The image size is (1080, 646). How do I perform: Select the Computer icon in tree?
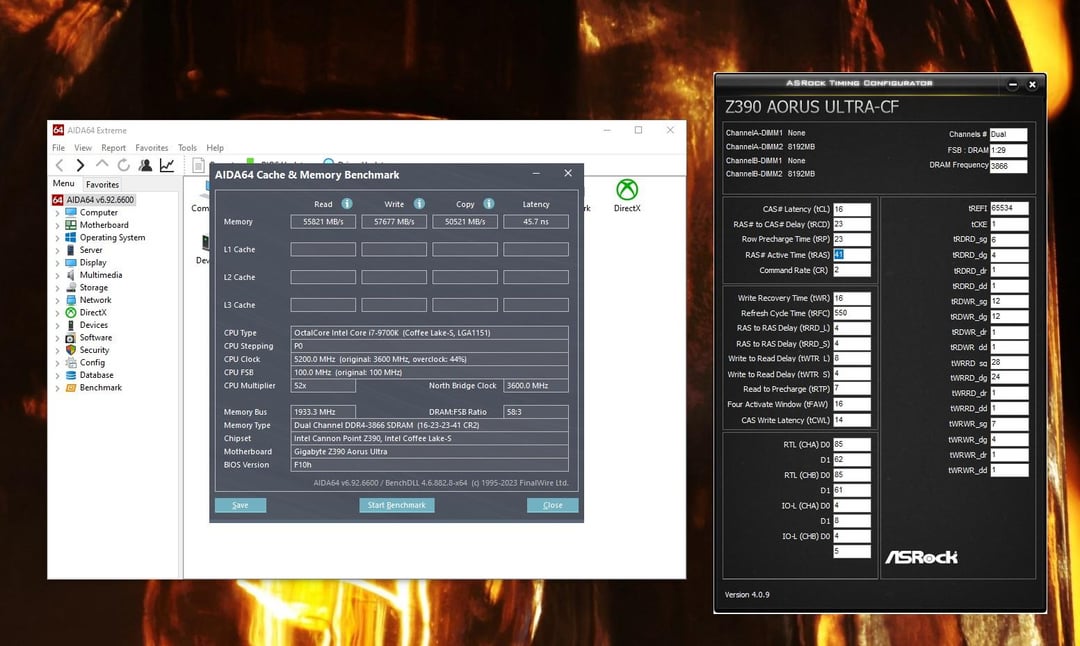click(70, 212)
